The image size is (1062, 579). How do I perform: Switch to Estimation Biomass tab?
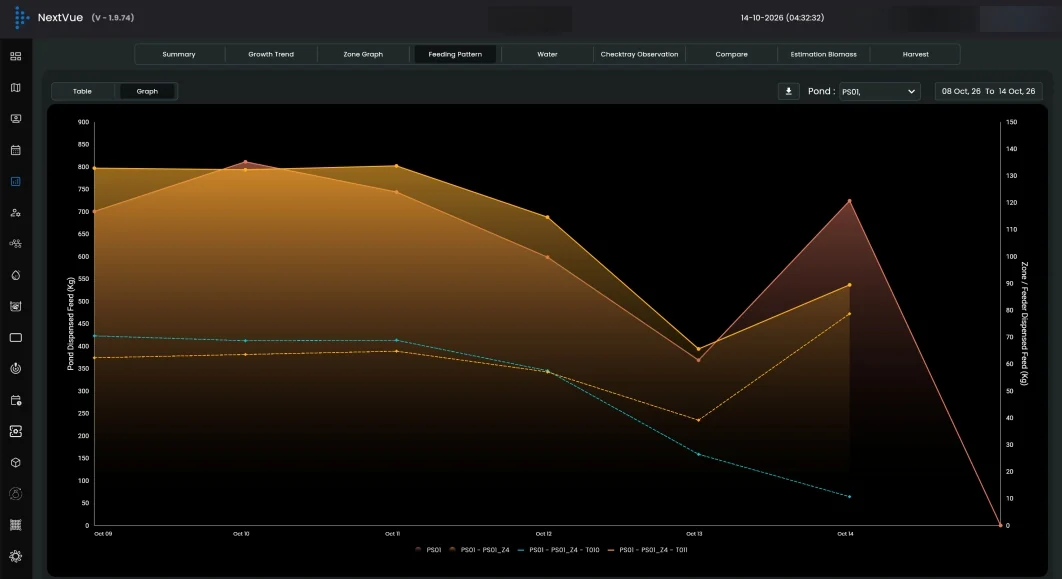coord(824,54)
